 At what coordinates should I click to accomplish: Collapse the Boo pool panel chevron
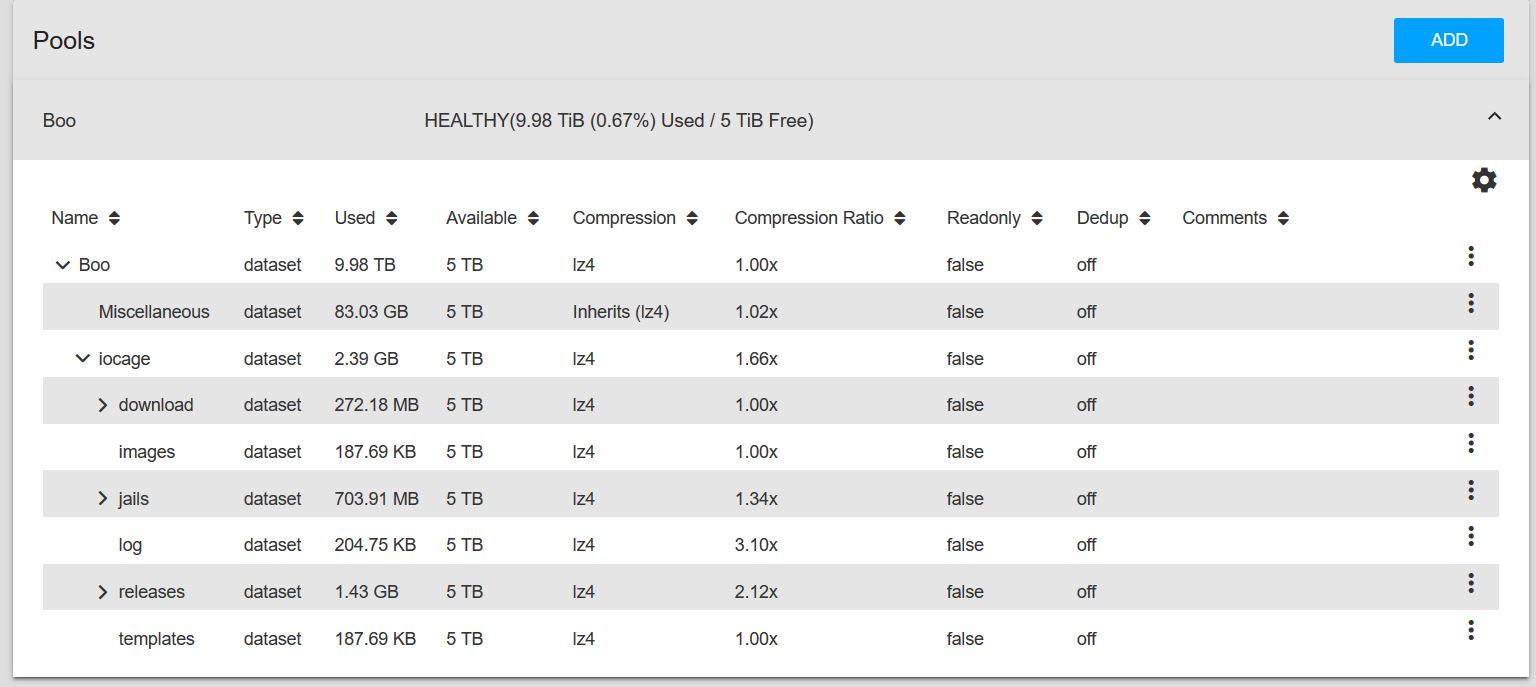point(1494,117)
